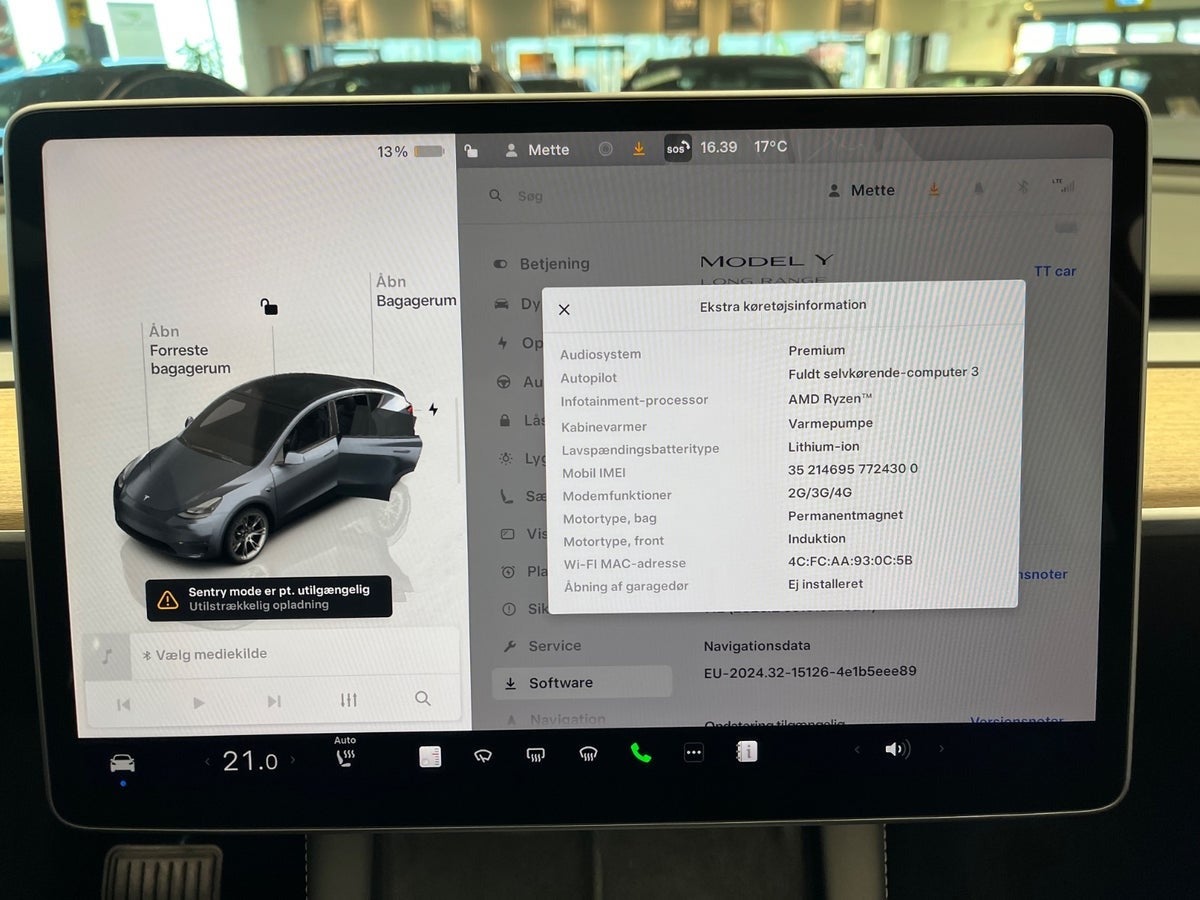Toggle the lock icon in status bar
Viewport: 1200px width, 900px height.
tap(471, 150)
